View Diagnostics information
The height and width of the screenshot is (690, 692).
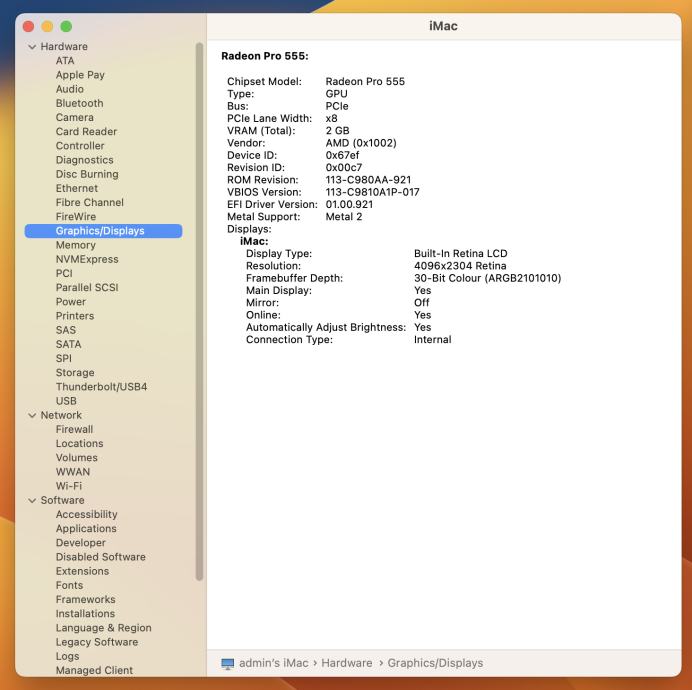[84, 160]
